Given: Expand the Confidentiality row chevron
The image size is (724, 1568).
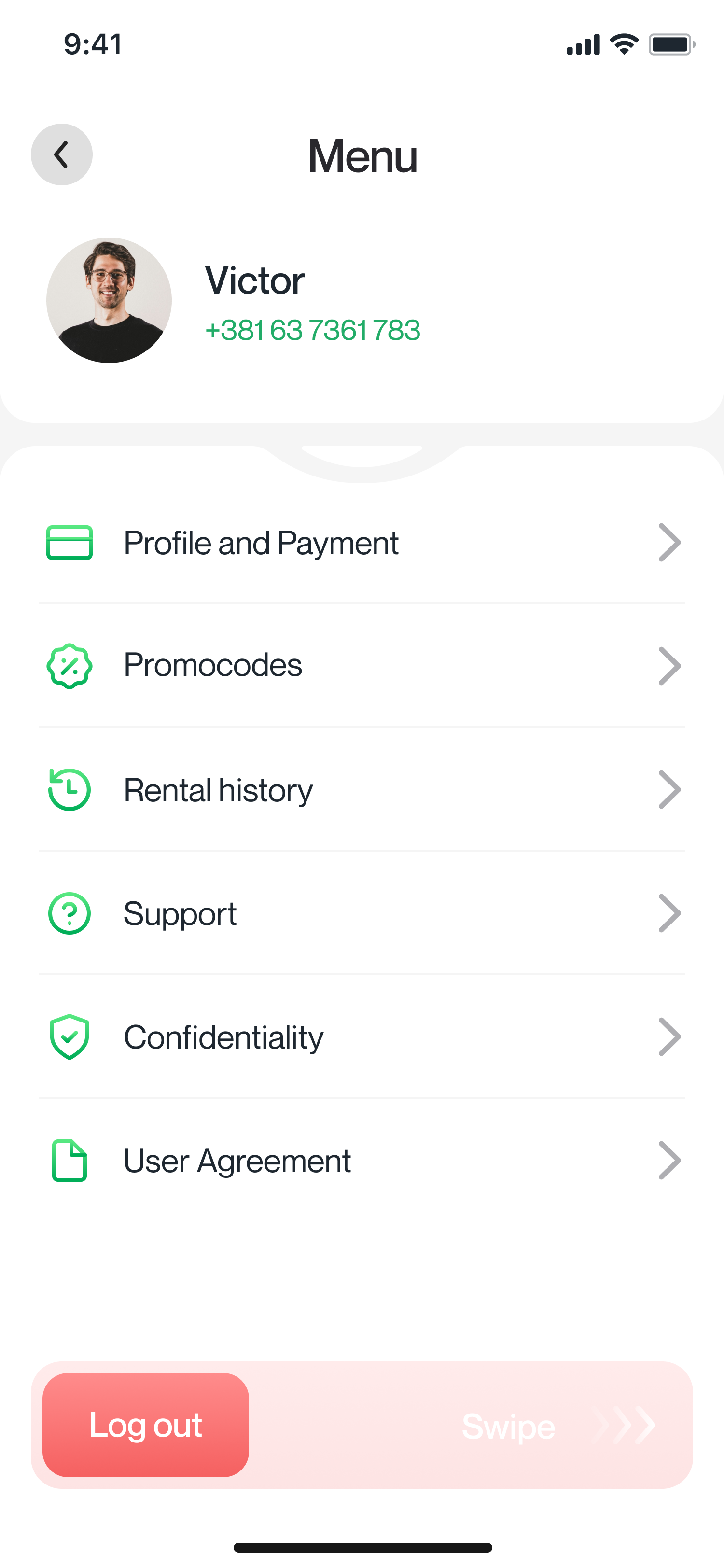Looking at the screenshot, I should (668, 1036).
